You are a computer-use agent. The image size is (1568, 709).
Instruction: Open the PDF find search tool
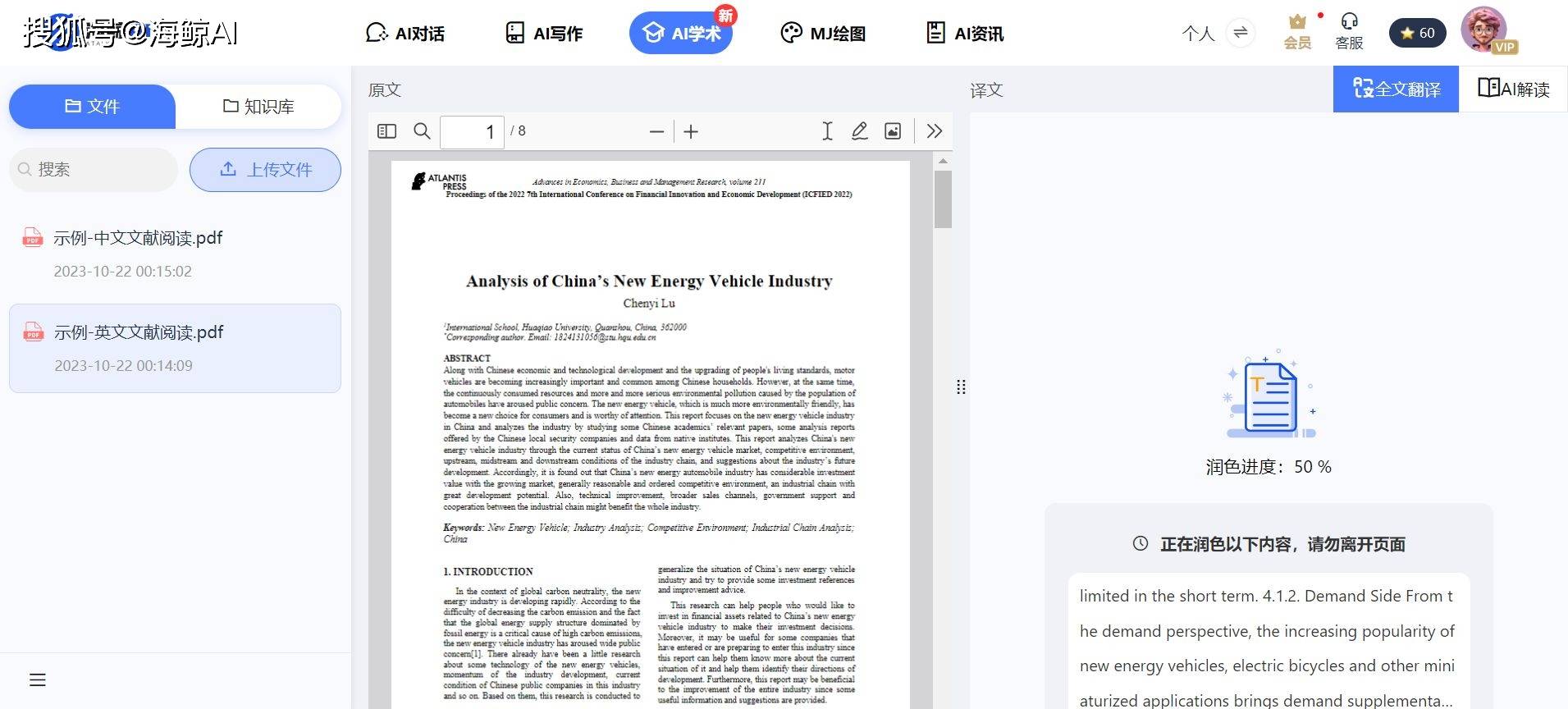click(422, 131)
